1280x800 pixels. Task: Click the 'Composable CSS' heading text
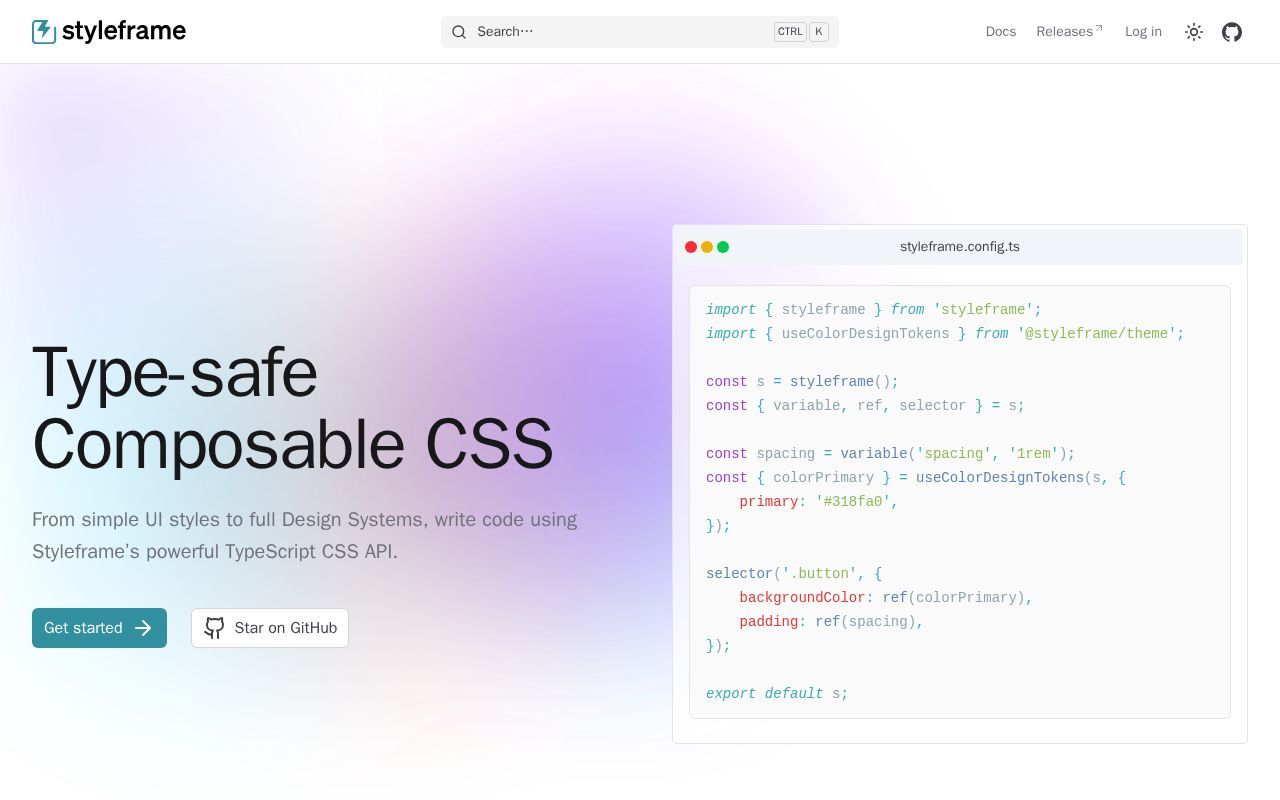[x=293, y=444]
